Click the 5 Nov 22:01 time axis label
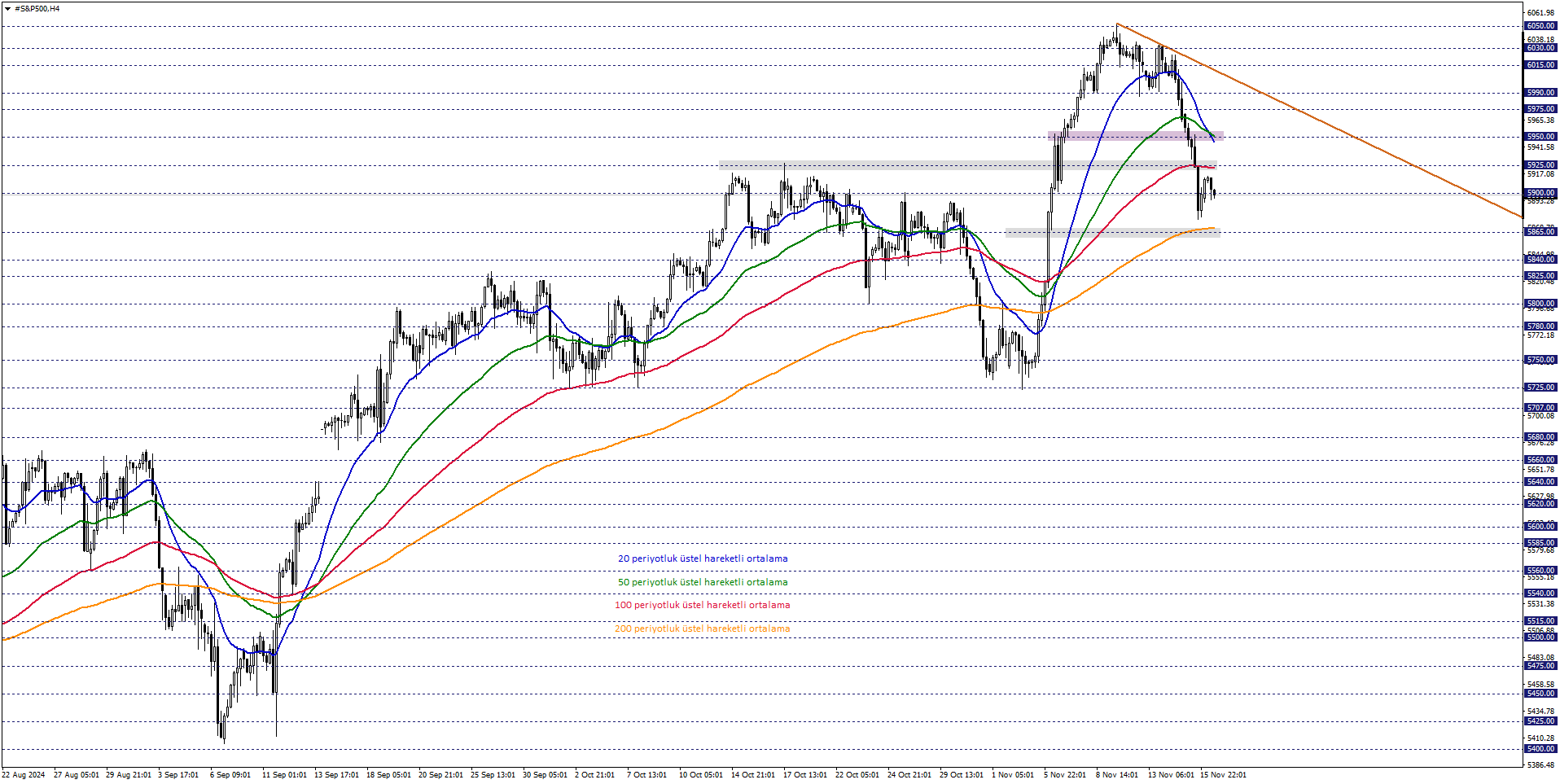1560x784 pixels. click(1065, 775)
